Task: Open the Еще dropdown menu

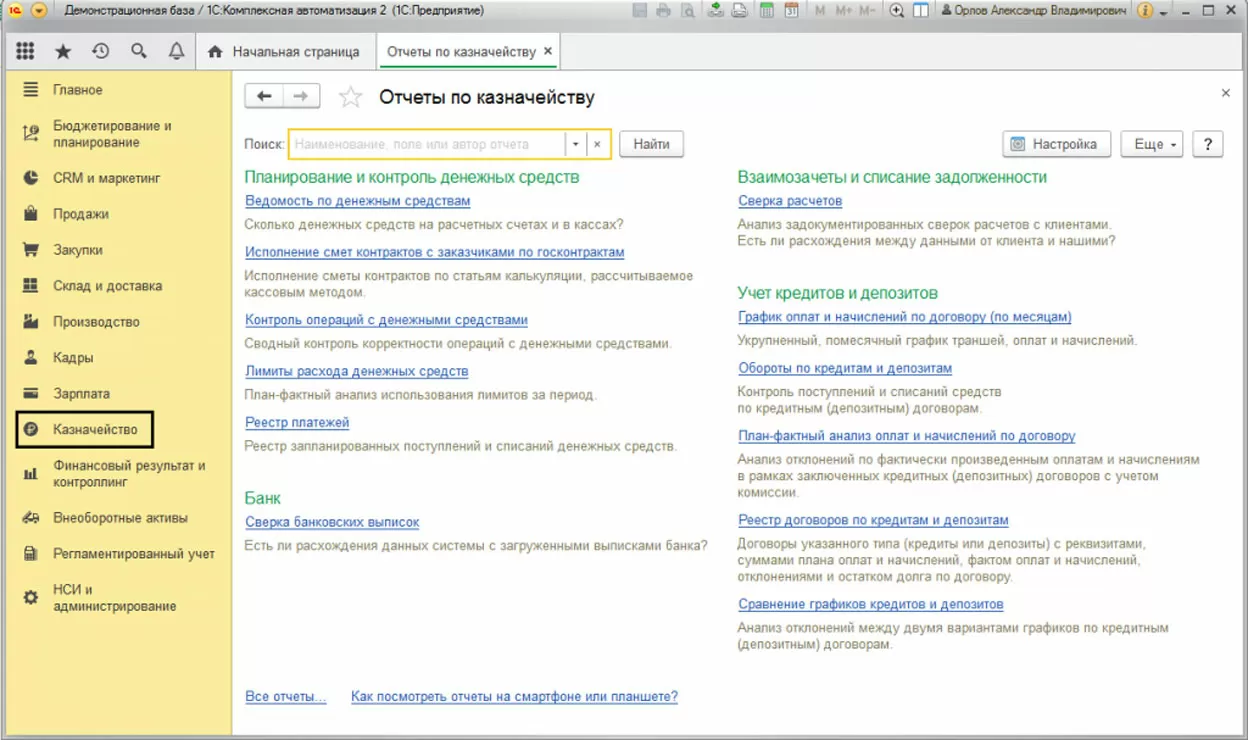Action: 1152,144
